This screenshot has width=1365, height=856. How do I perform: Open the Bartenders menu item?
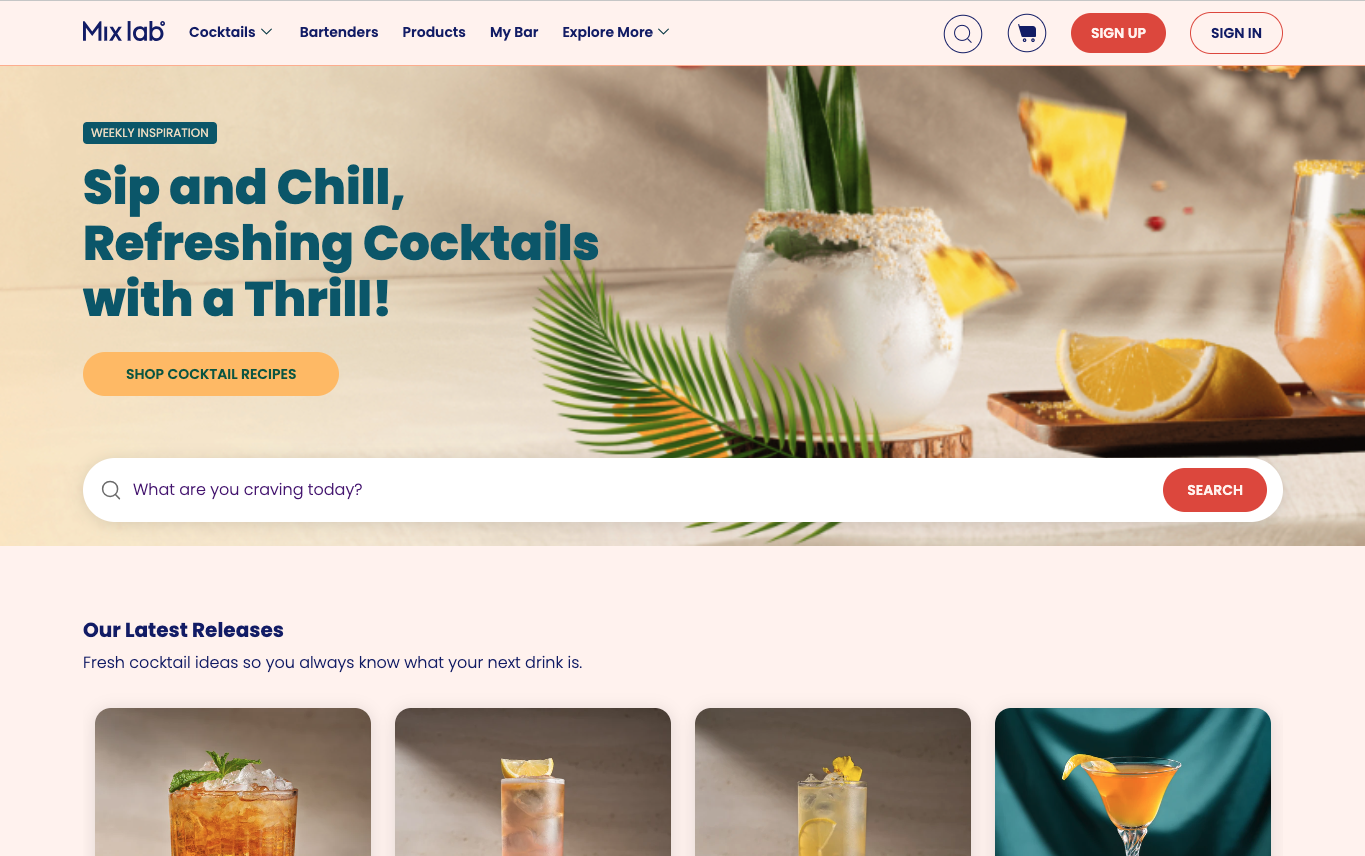click(x=339, y=32)
